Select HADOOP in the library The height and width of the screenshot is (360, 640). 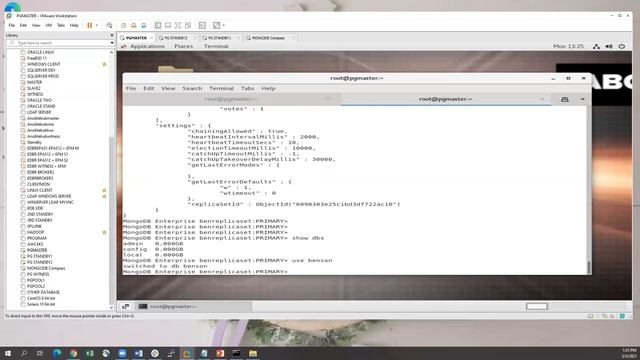pos(35,232)
